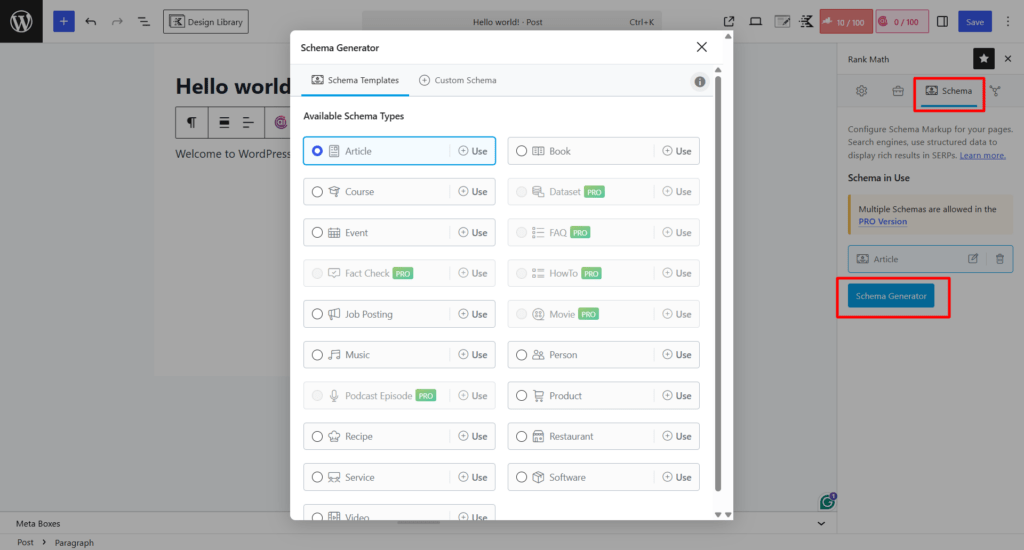Open the Rank Math Advanced toolbox tab
The height and width of the screenshot is (550, 1024).
click(x=898, y=91)
